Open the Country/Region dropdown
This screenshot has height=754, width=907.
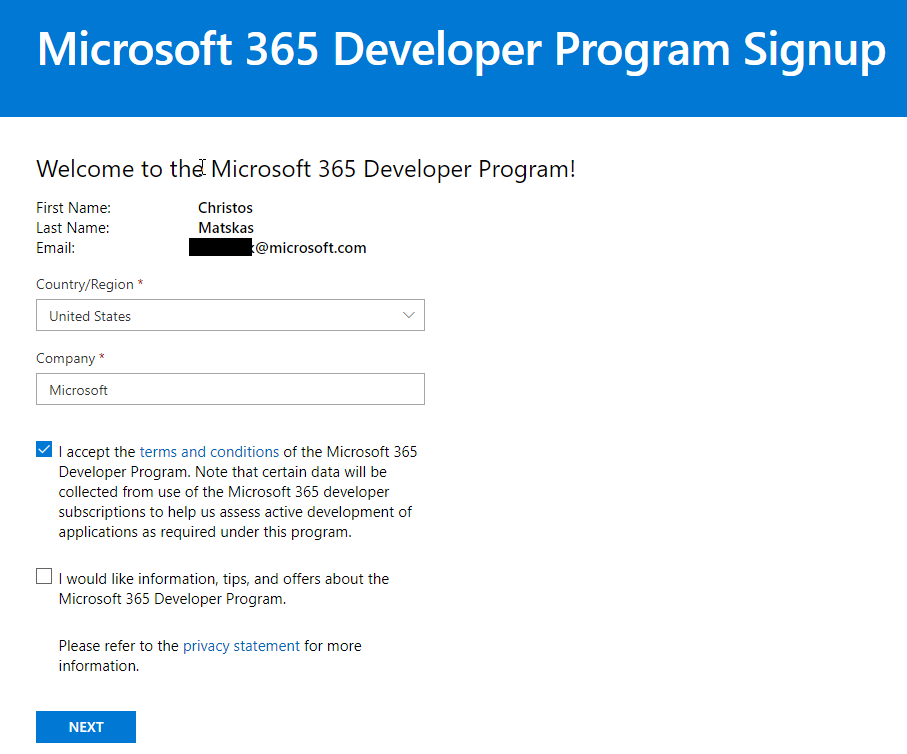pos(230,315)
